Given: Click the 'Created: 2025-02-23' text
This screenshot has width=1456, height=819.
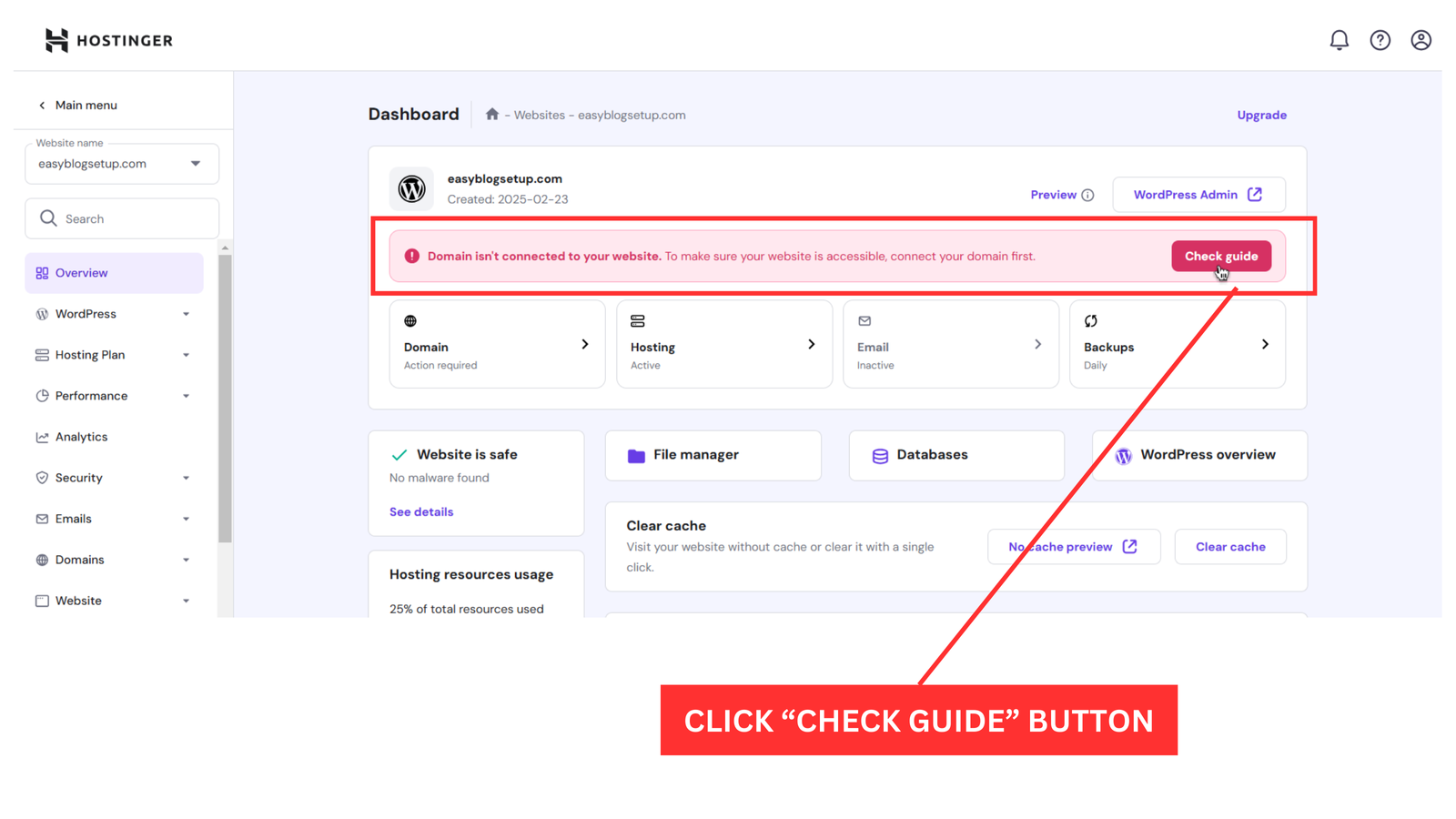Looking at the screenshot, I should 508,199.
